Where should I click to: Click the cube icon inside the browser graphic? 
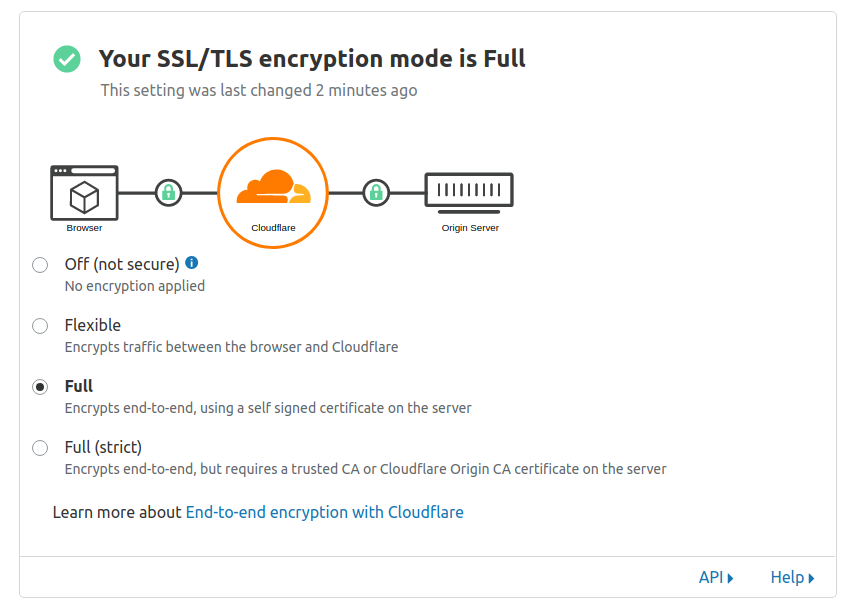(x=84, y=197)
